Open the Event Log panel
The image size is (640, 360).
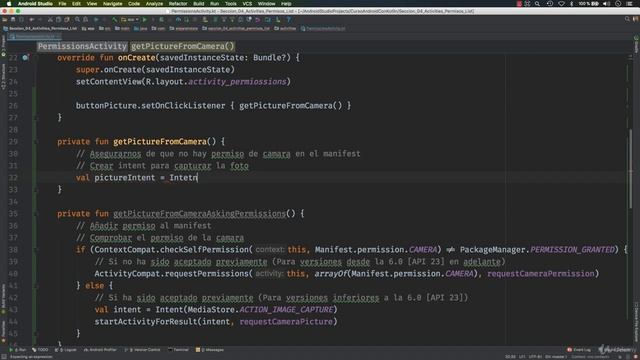point(579,350)
